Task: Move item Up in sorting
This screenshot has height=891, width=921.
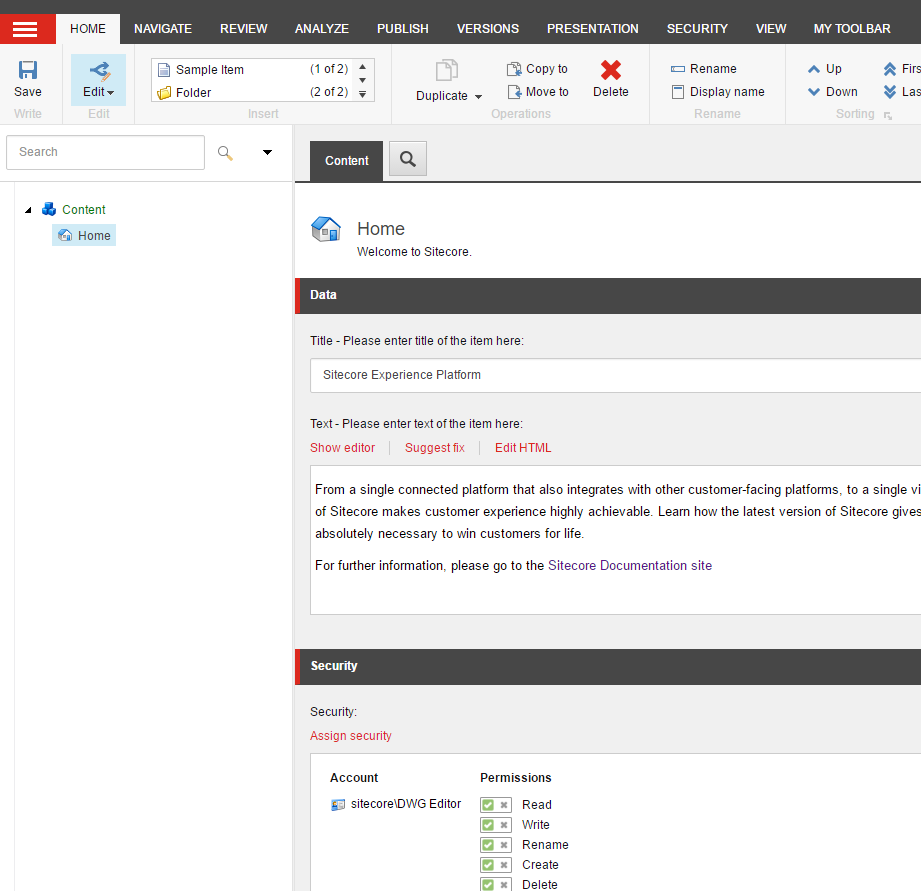Action: point(825,69)
